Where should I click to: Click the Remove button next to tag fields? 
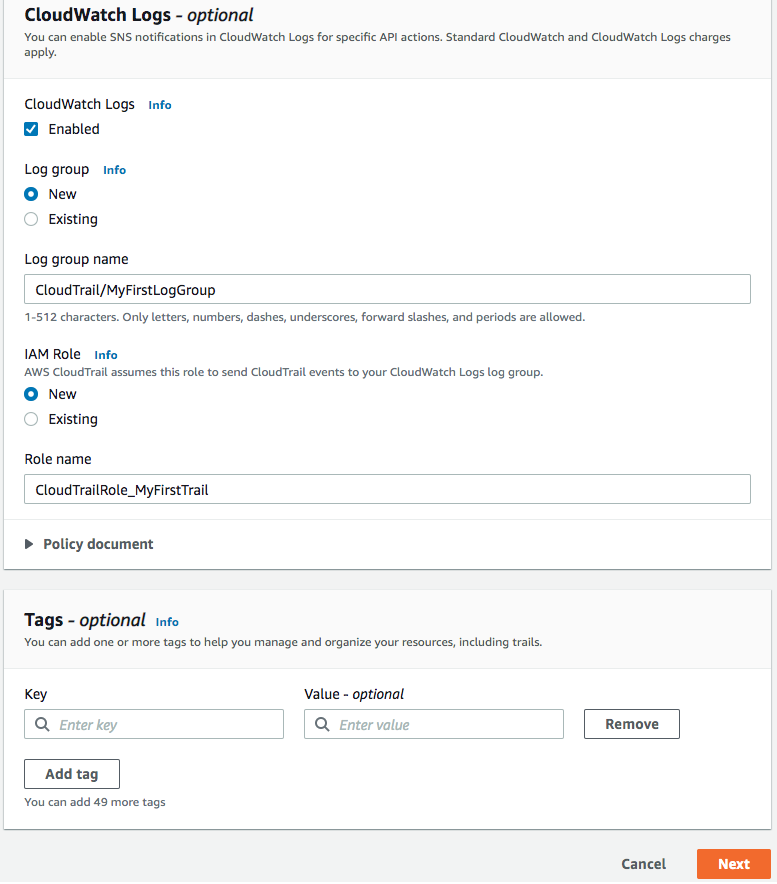coord(631,723)
